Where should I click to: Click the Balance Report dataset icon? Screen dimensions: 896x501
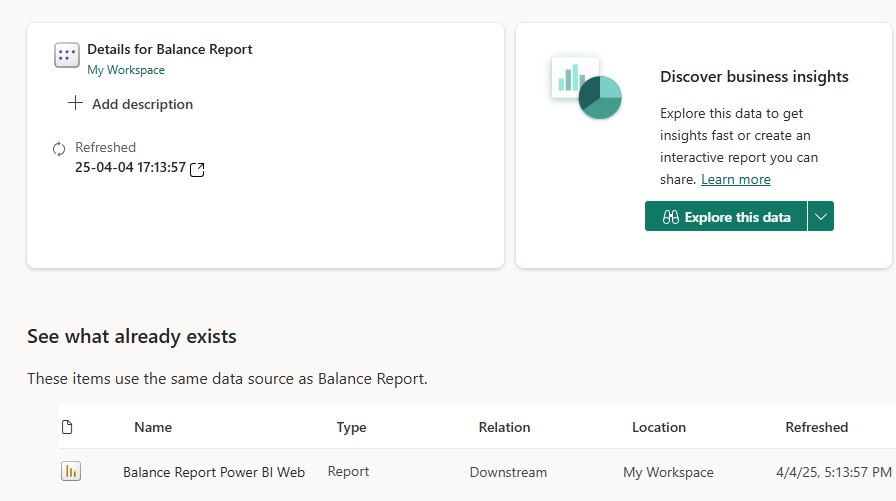point(67,55)
